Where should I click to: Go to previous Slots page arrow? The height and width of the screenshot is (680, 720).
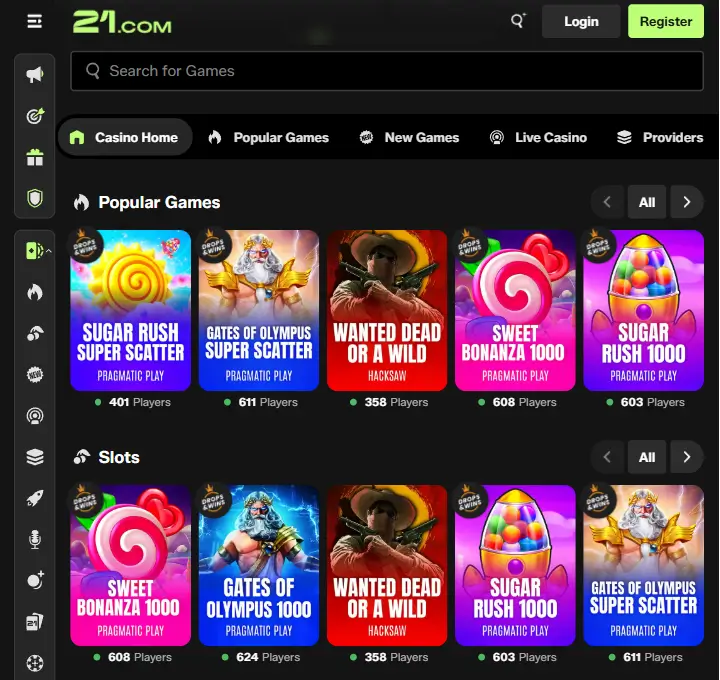point(608,457)
